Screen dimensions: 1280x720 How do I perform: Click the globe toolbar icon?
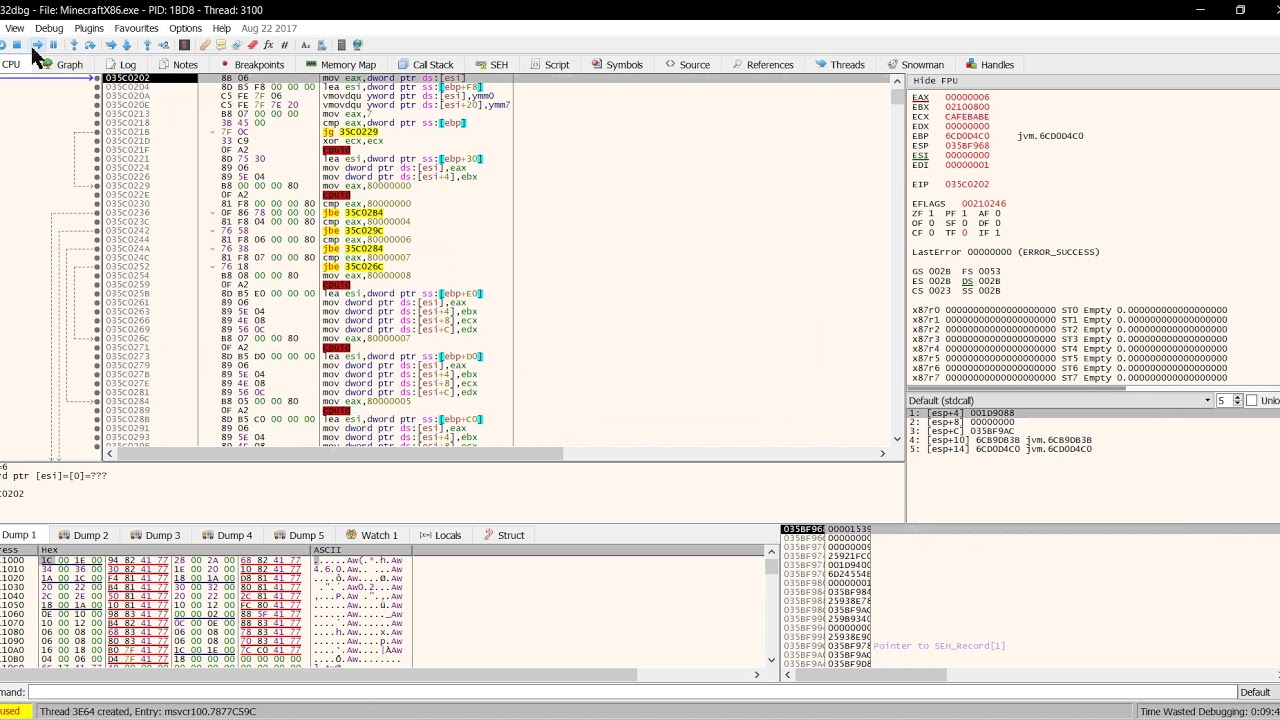point(357,45)
